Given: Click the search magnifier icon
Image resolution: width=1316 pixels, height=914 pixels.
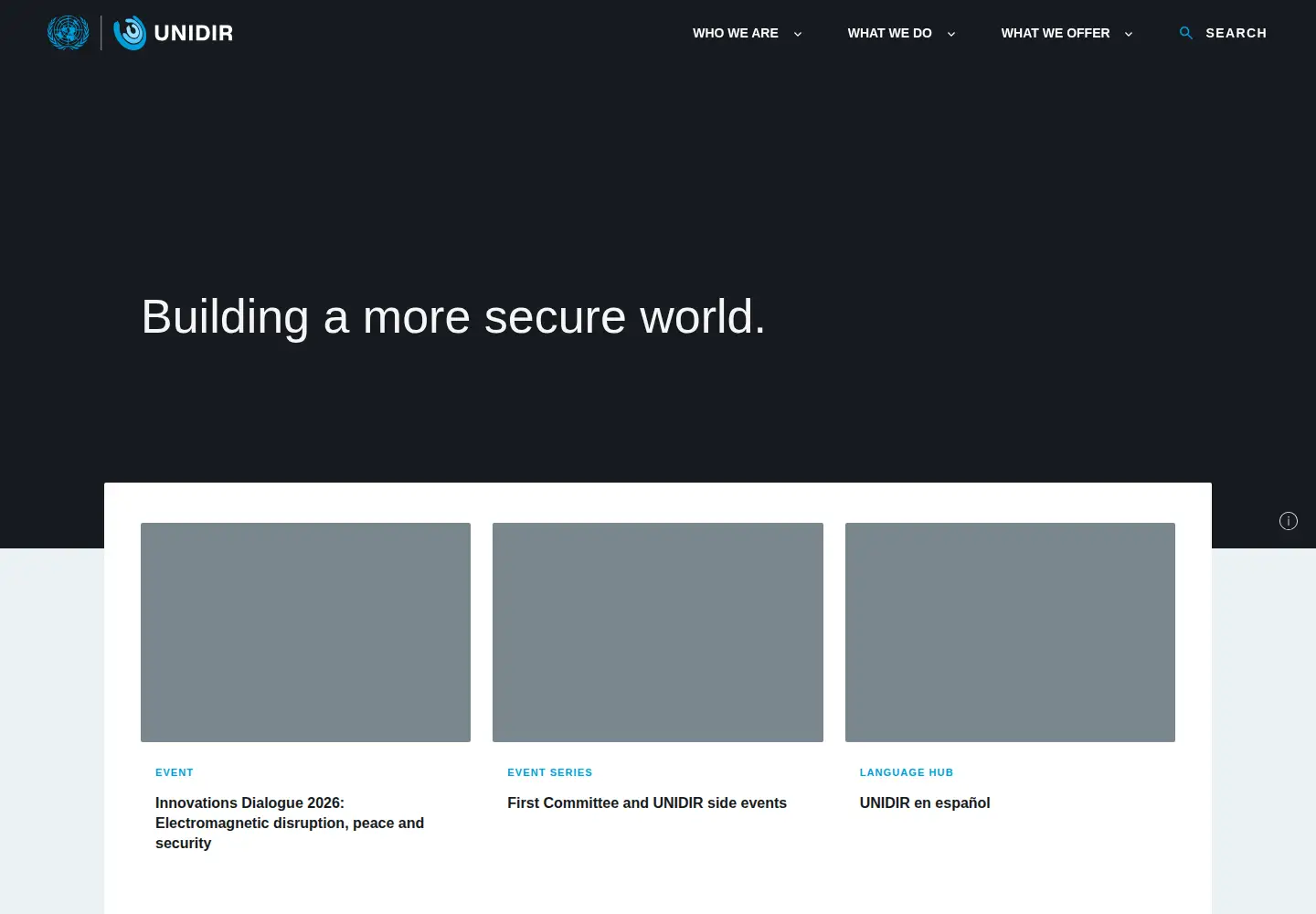Looking at the screenshot, I should [x=1186, y=33].
